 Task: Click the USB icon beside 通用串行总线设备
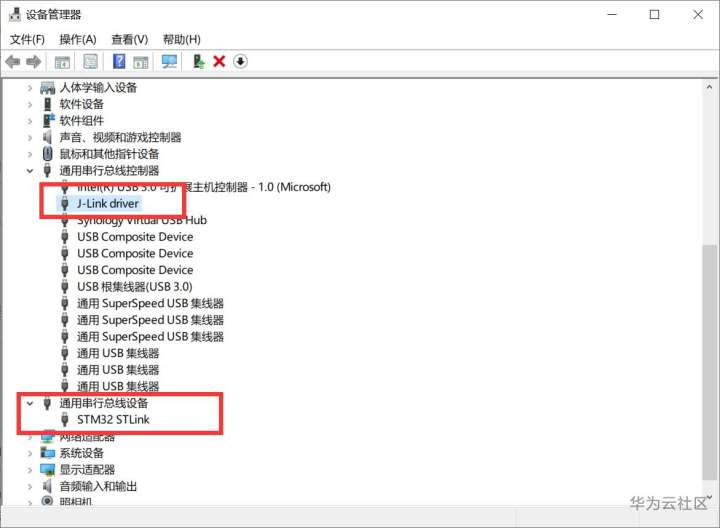point(47,403)
